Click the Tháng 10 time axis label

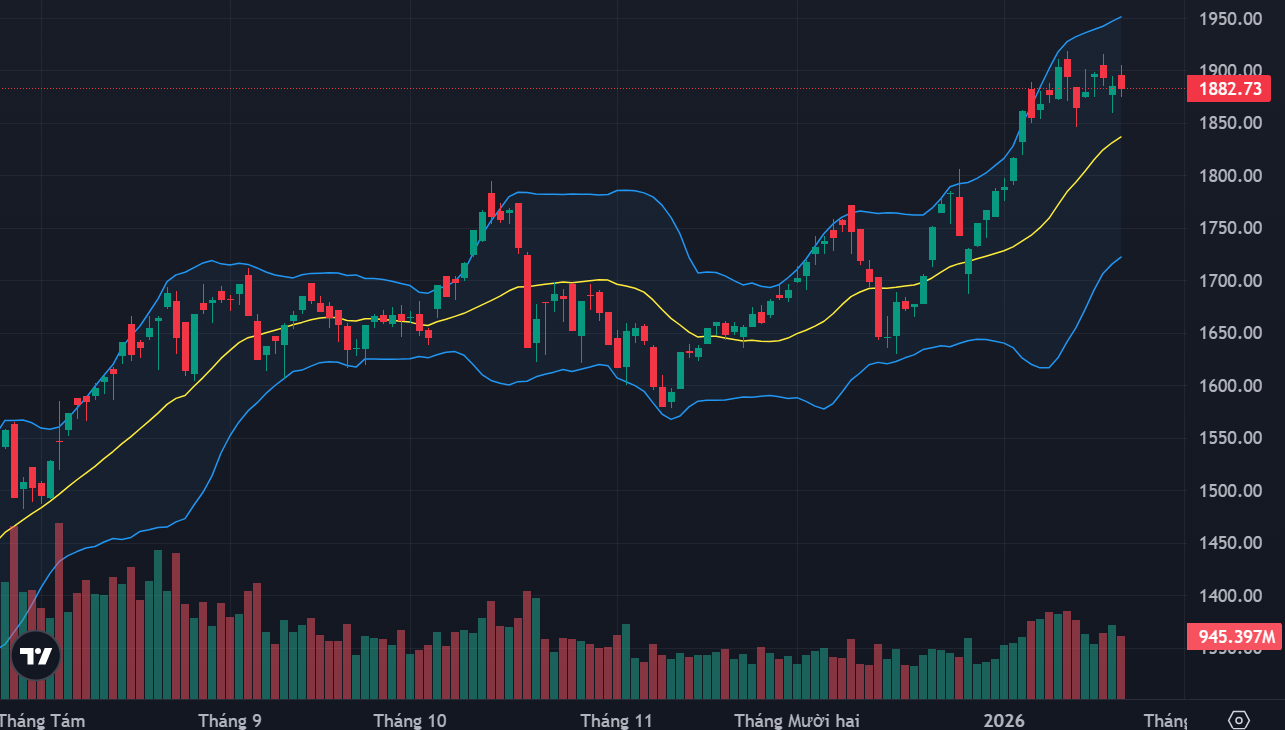410,720
